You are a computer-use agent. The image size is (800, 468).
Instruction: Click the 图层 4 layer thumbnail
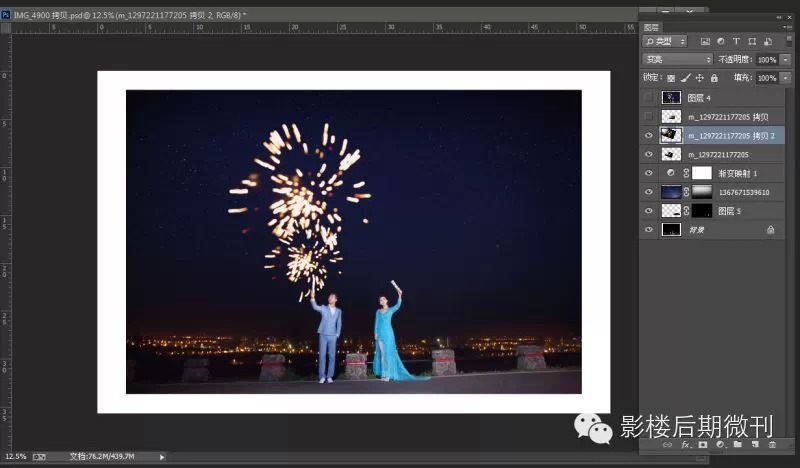pos(671,97)
